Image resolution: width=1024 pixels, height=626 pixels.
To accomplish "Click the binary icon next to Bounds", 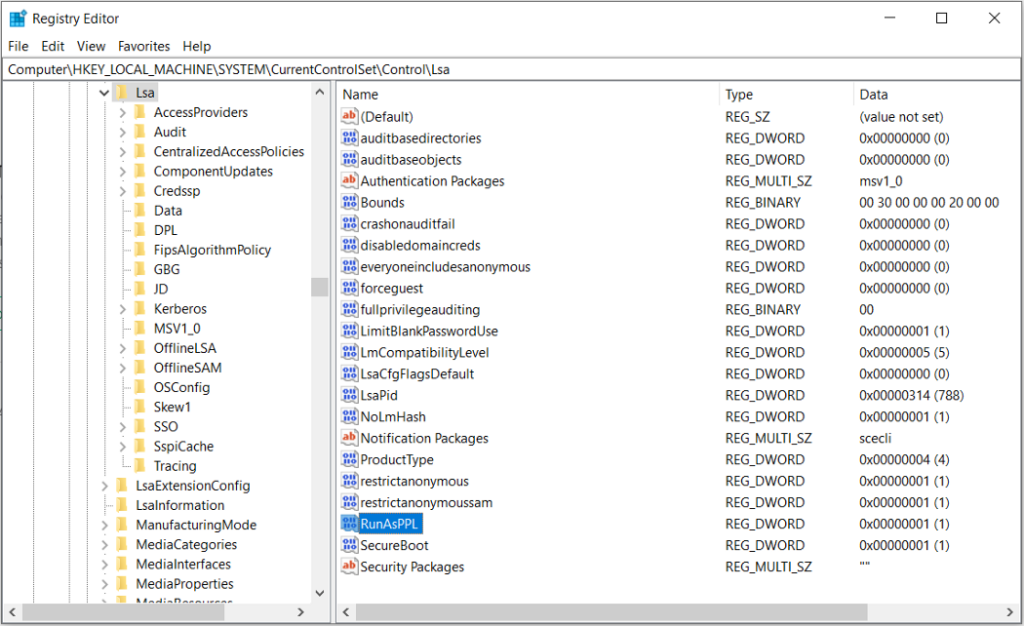I will coord(349,203).
